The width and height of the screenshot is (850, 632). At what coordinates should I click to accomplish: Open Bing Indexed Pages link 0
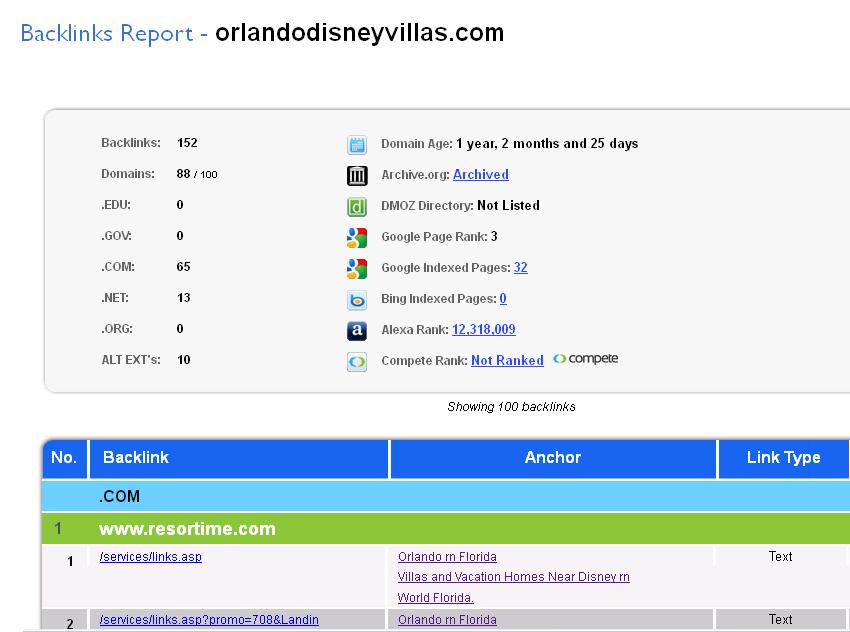click(x=503, y=299)
